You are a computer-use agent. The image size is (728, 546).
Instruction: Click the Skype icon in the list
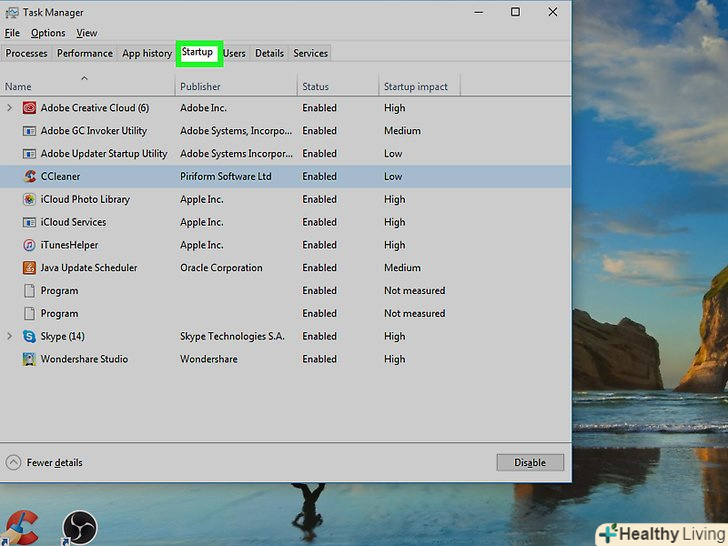tap(29, 336)
